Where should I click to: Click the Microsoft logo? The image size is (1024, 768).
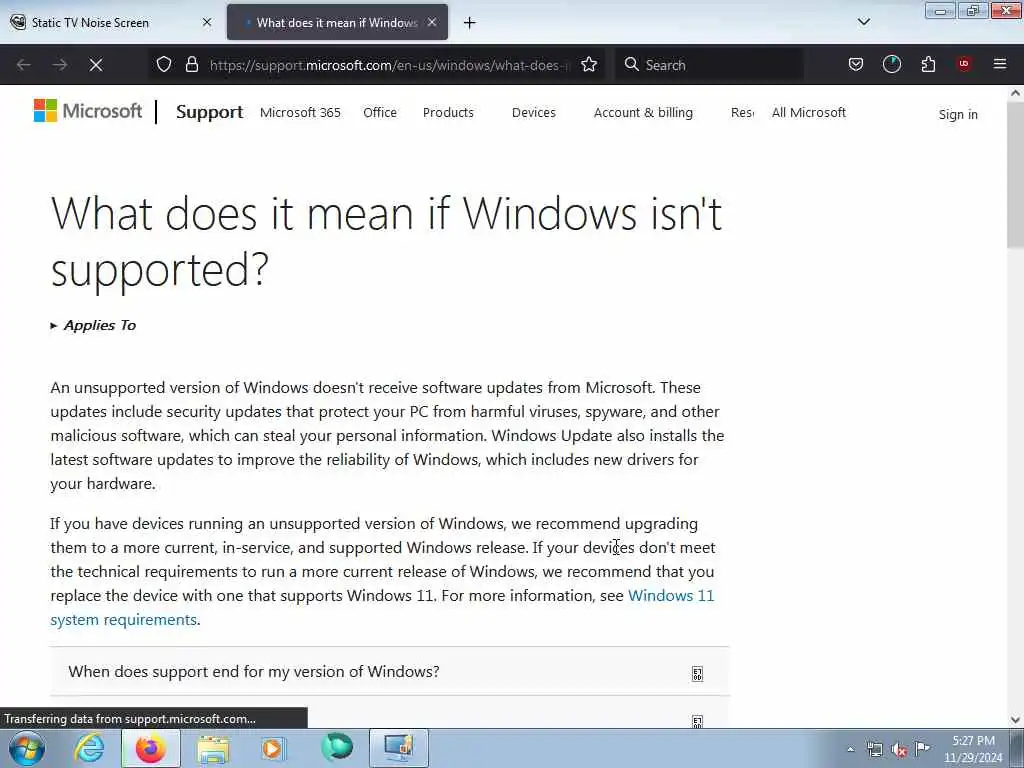(x=88, y=112)
